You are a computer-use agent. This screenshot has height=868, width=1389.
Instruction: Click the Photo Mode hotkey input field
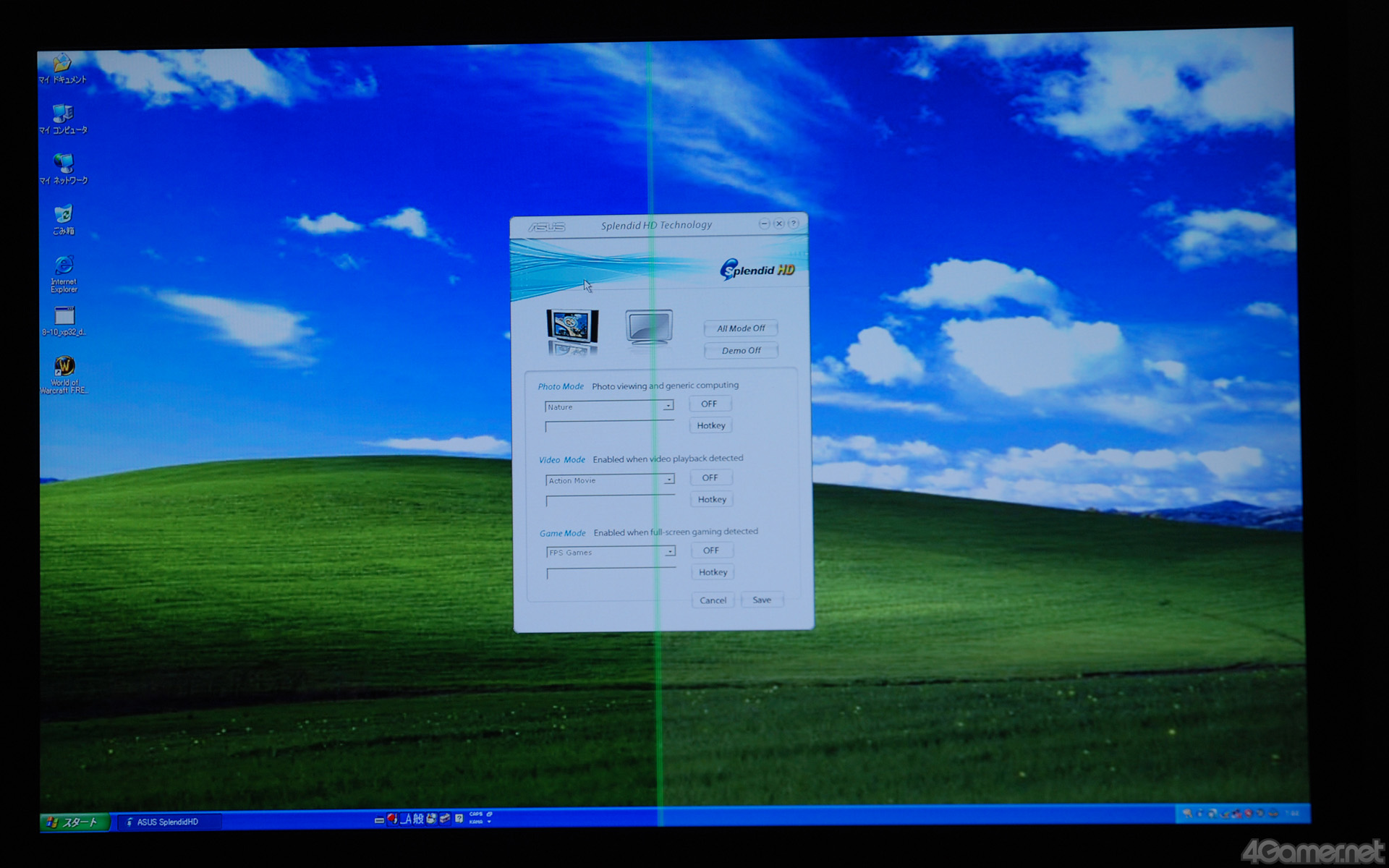609,427
